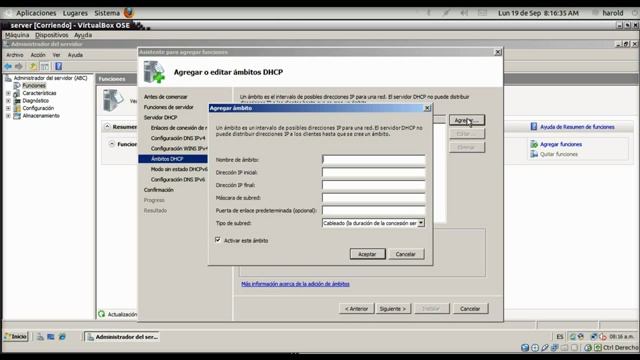Screen dimensions: 640x360
Task: Launch Firefox from the Ubuntu top panel
Action: point(129,13)
